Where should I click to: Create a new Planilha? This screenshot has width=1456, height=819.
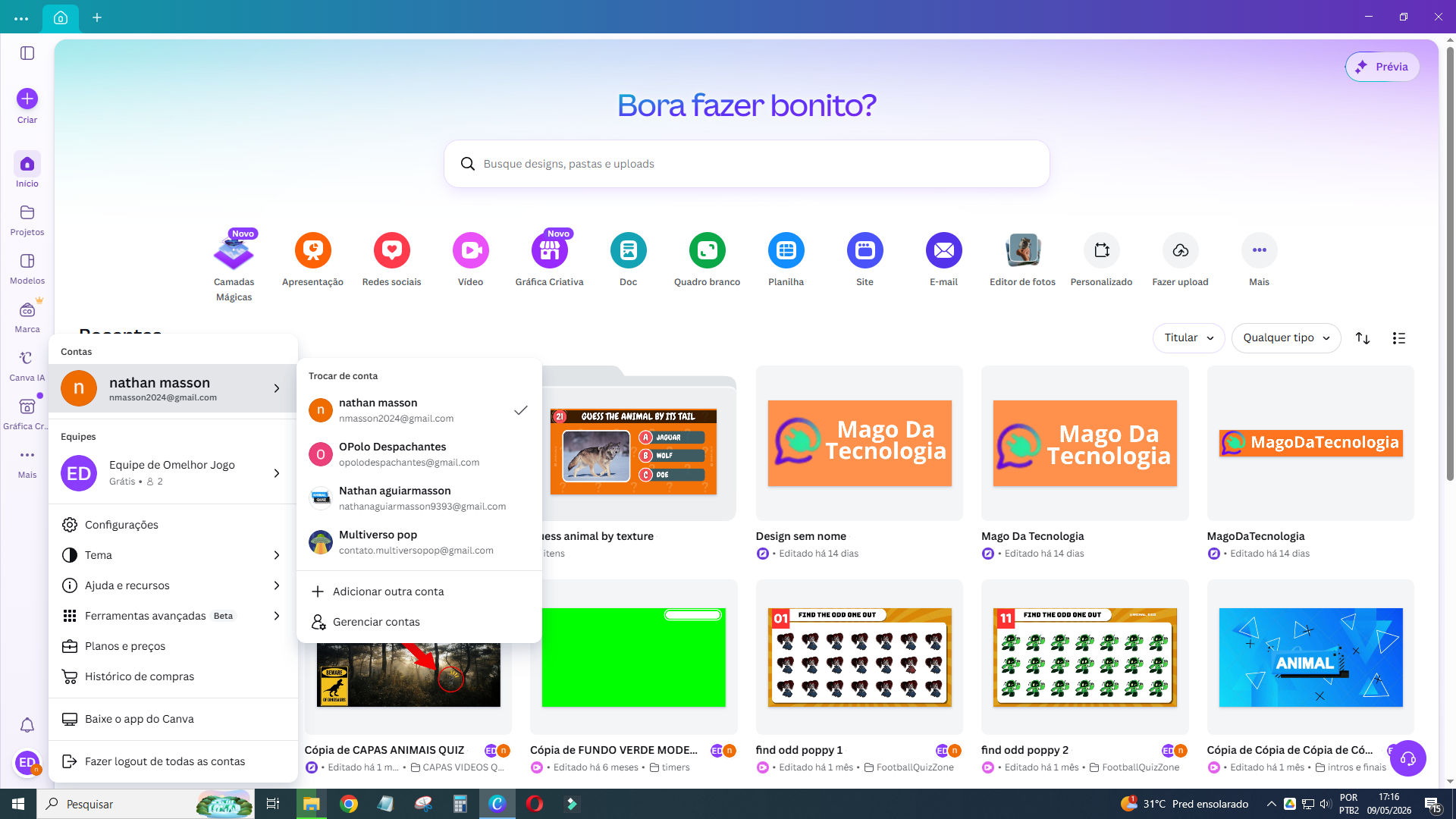[x=786, y=259]
